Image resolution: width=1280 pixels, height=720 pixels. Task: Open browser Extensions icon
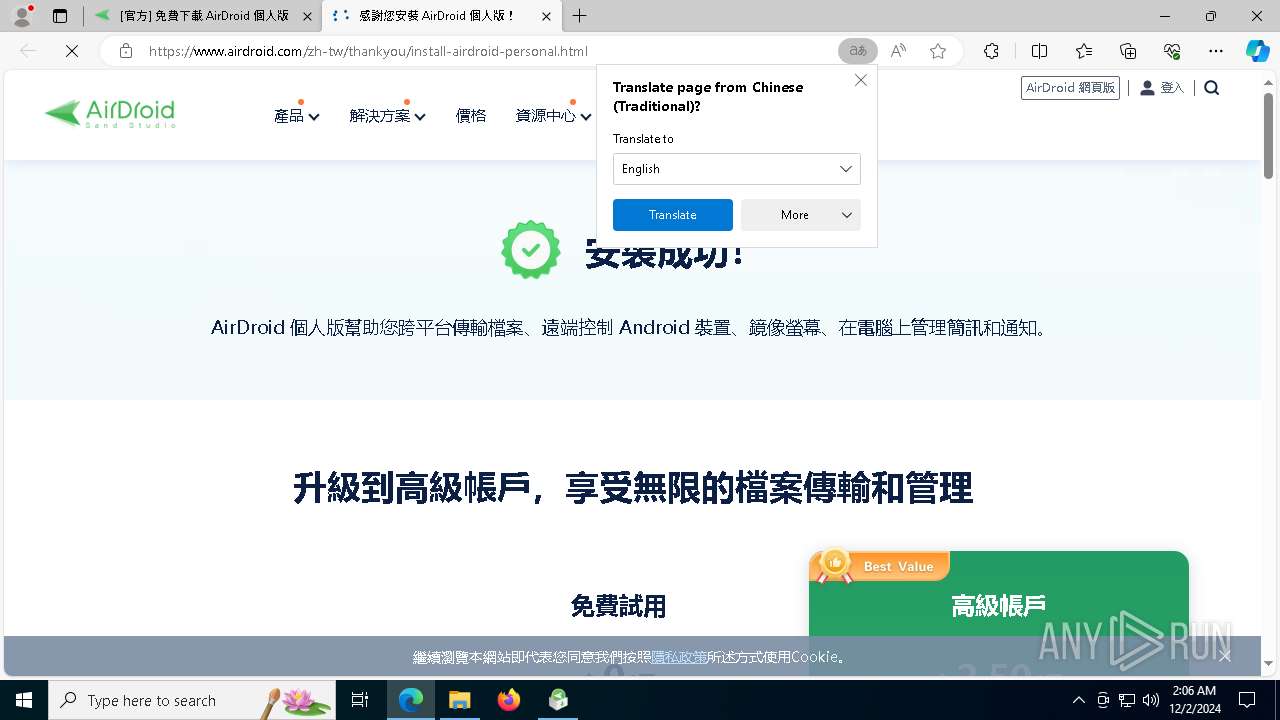pos(991,51)
